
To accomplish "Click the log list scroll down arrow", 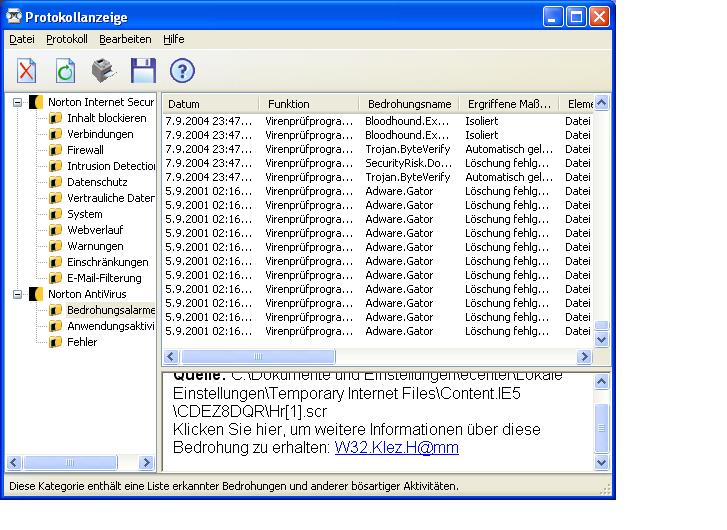I will point(601,340).
